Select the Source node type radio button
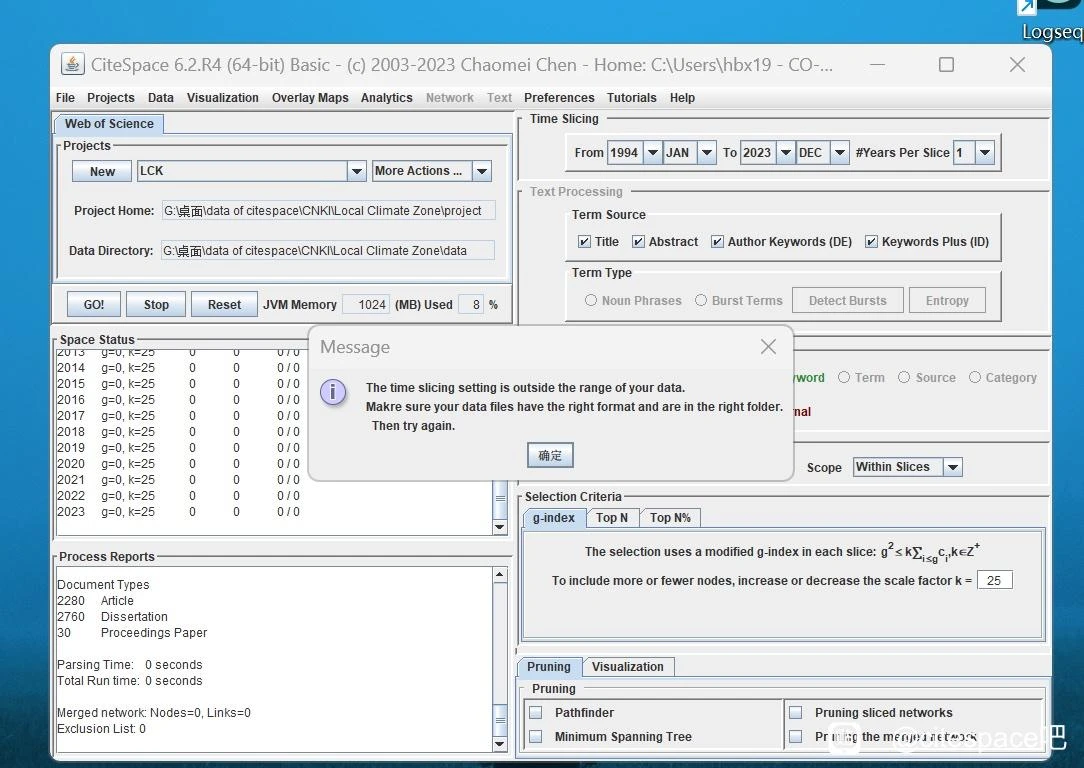The width and height of the screenshot is (1084, 768). tap(904, 377)
